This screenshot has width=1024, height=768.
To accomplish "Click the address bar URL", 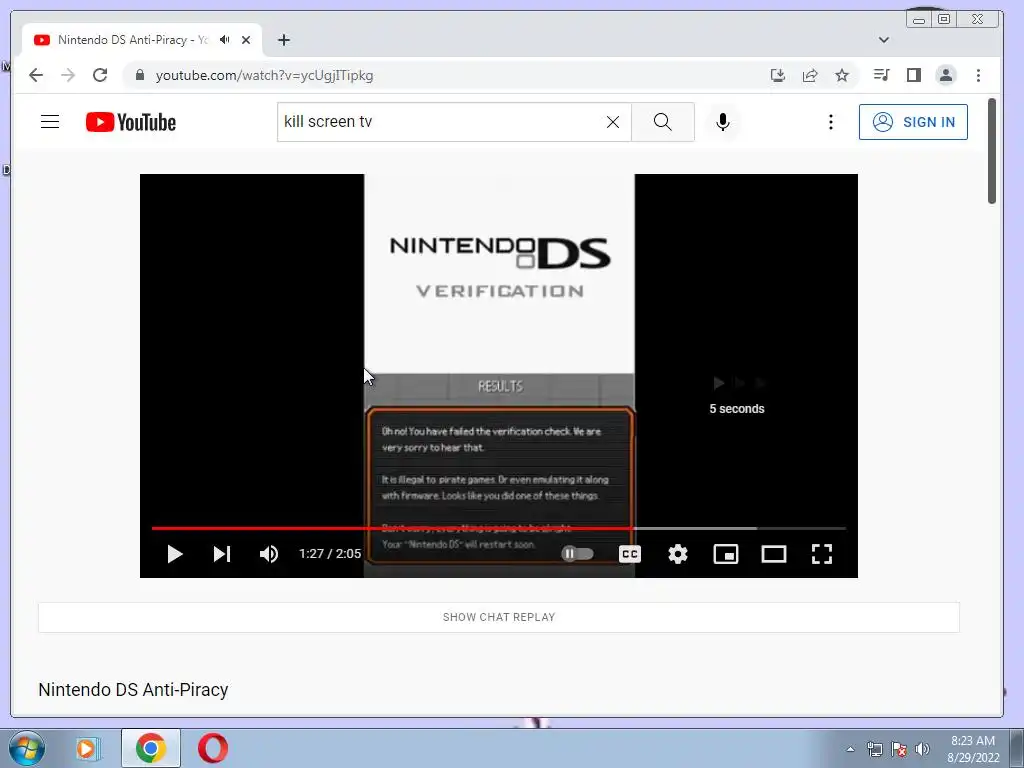I will click(264, 75).
